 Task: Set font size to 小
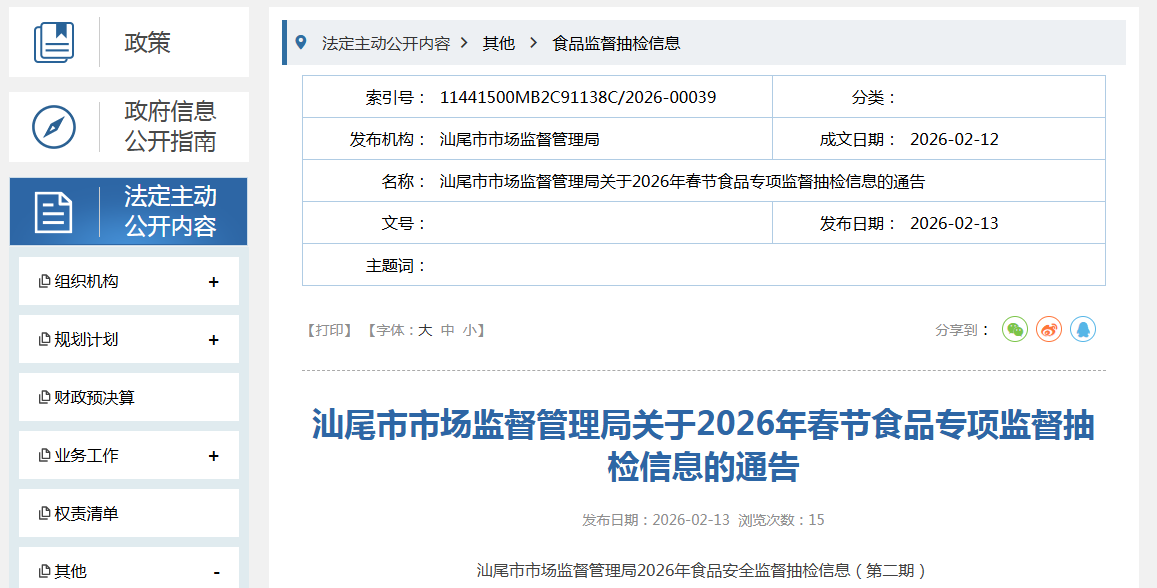(469, 331)
